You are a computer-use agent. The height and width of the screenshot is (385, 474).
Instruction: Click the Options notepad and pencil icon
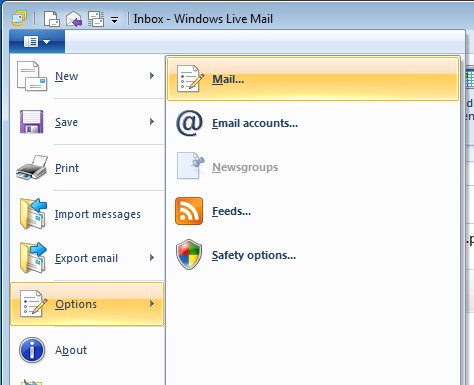pyautogui.click(x=33, y=303)
